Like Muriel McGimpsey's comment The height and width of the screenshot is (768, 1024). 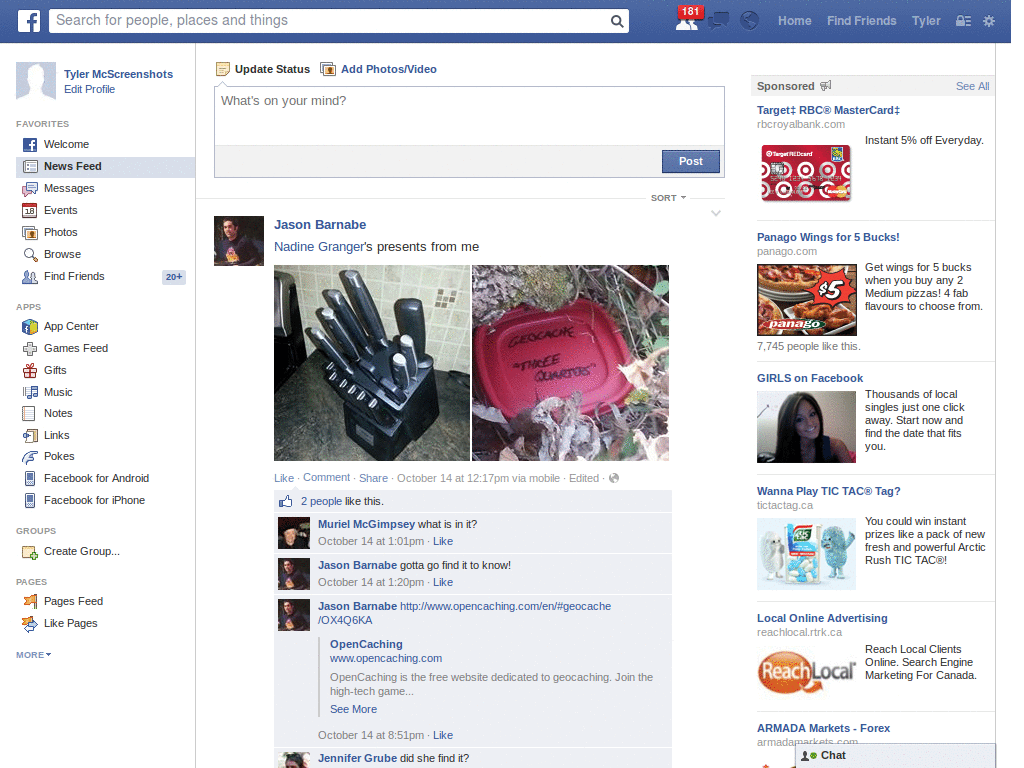click(443, 541)
